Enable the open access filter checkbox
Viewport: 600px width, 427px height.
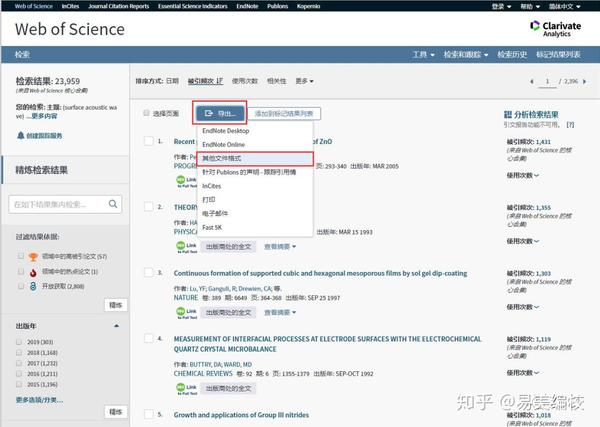point(21,286)
